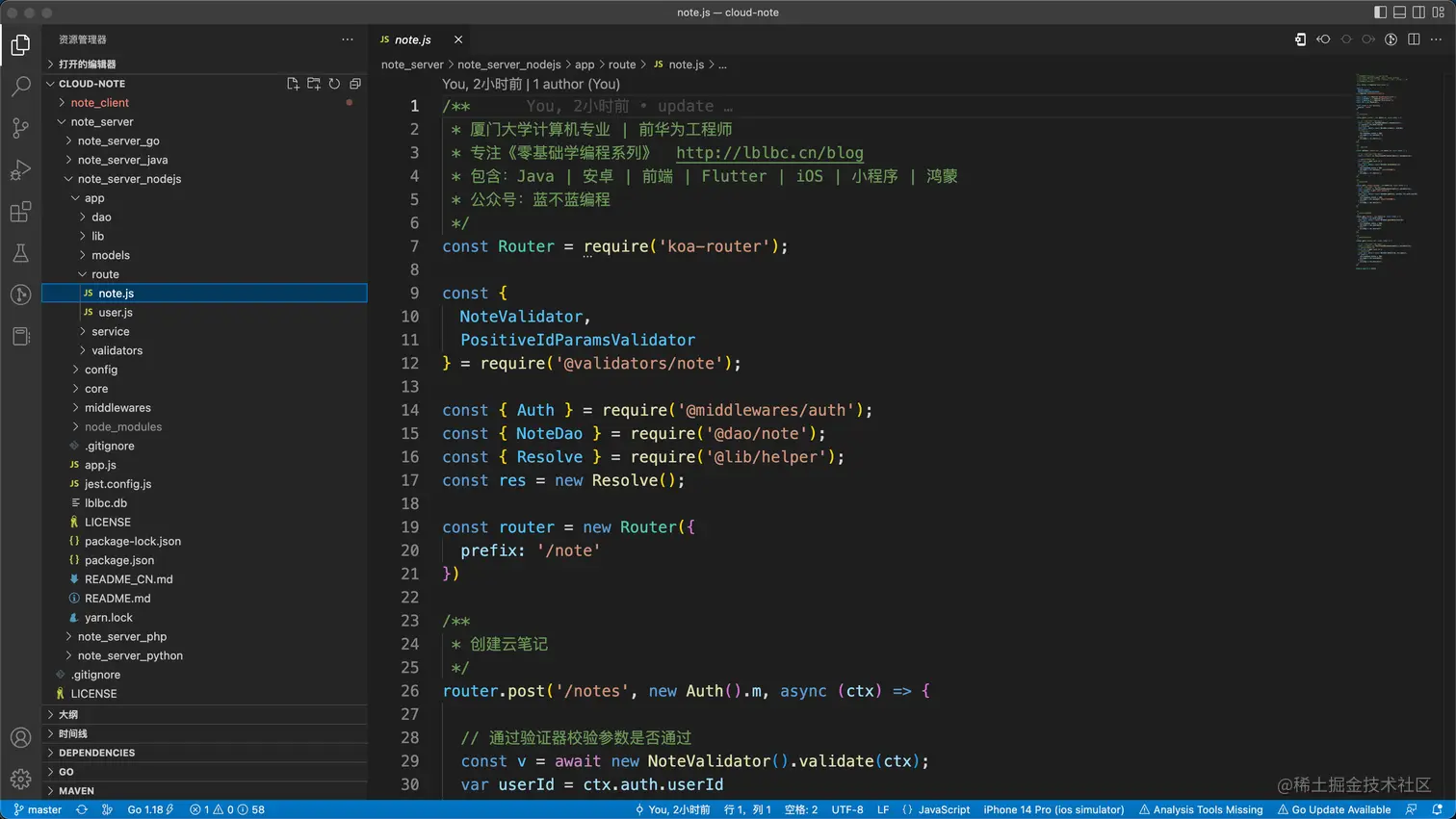
Task: Open the http://lblbc.cn/blog link
Action: pyautogui.click(x=769, y=153)
